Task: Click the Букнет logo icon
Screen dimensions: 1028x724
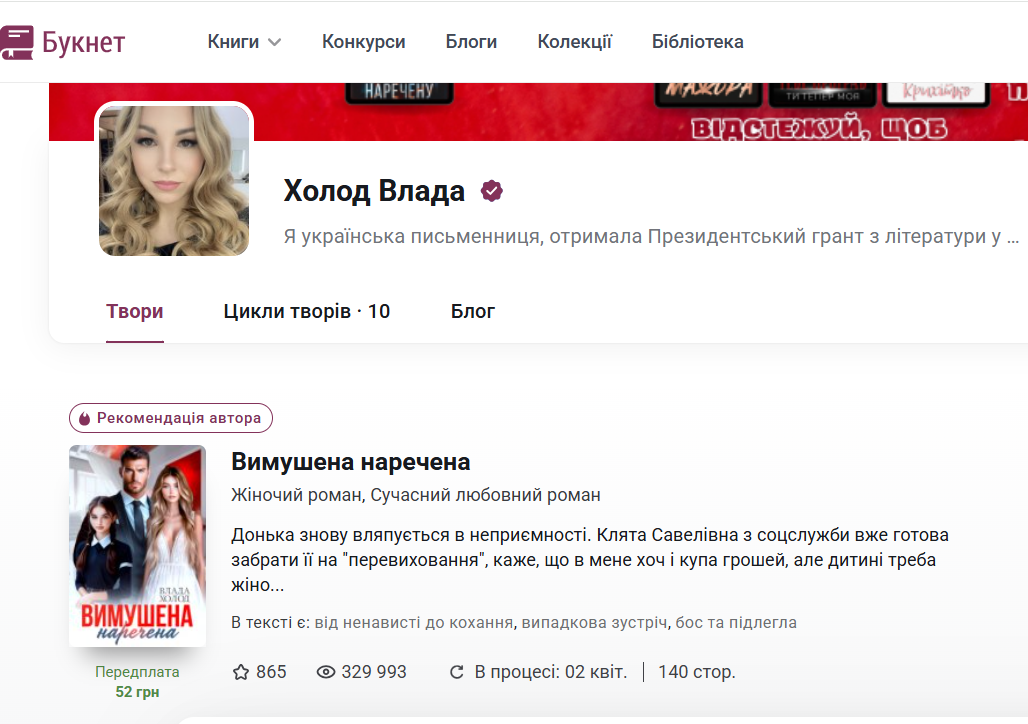Action: point(17,42)
